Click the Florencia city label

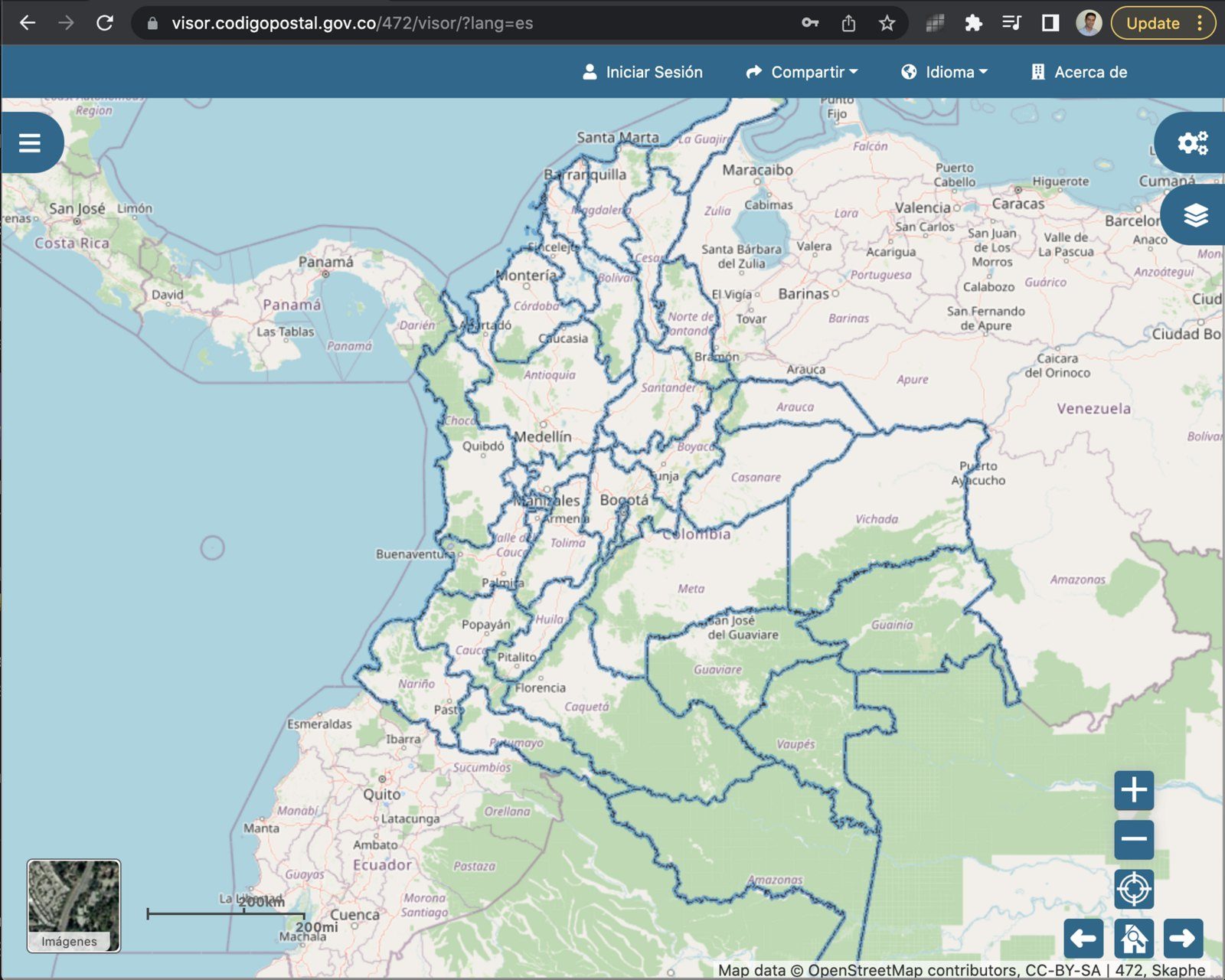pos(540,688)
